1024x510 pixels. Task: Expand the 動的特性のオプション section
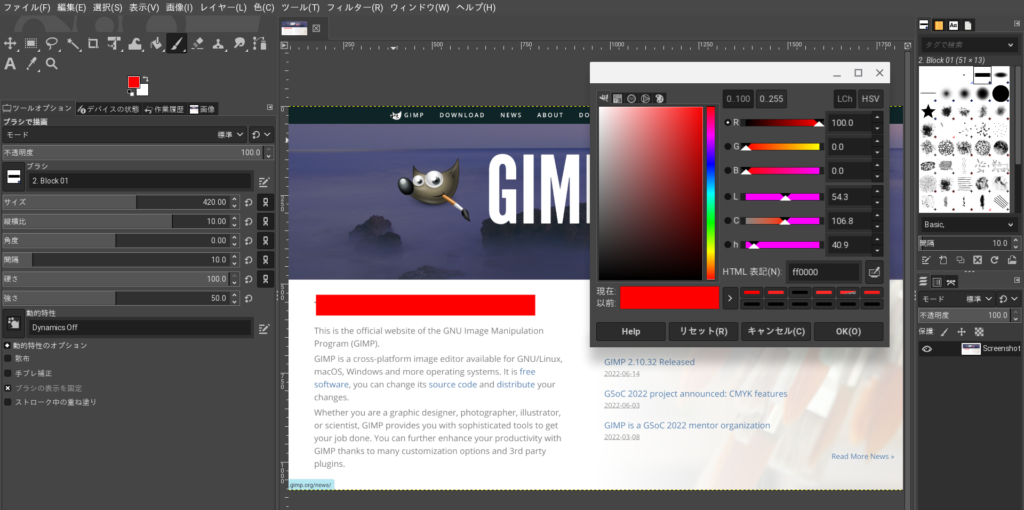(7, 345)
